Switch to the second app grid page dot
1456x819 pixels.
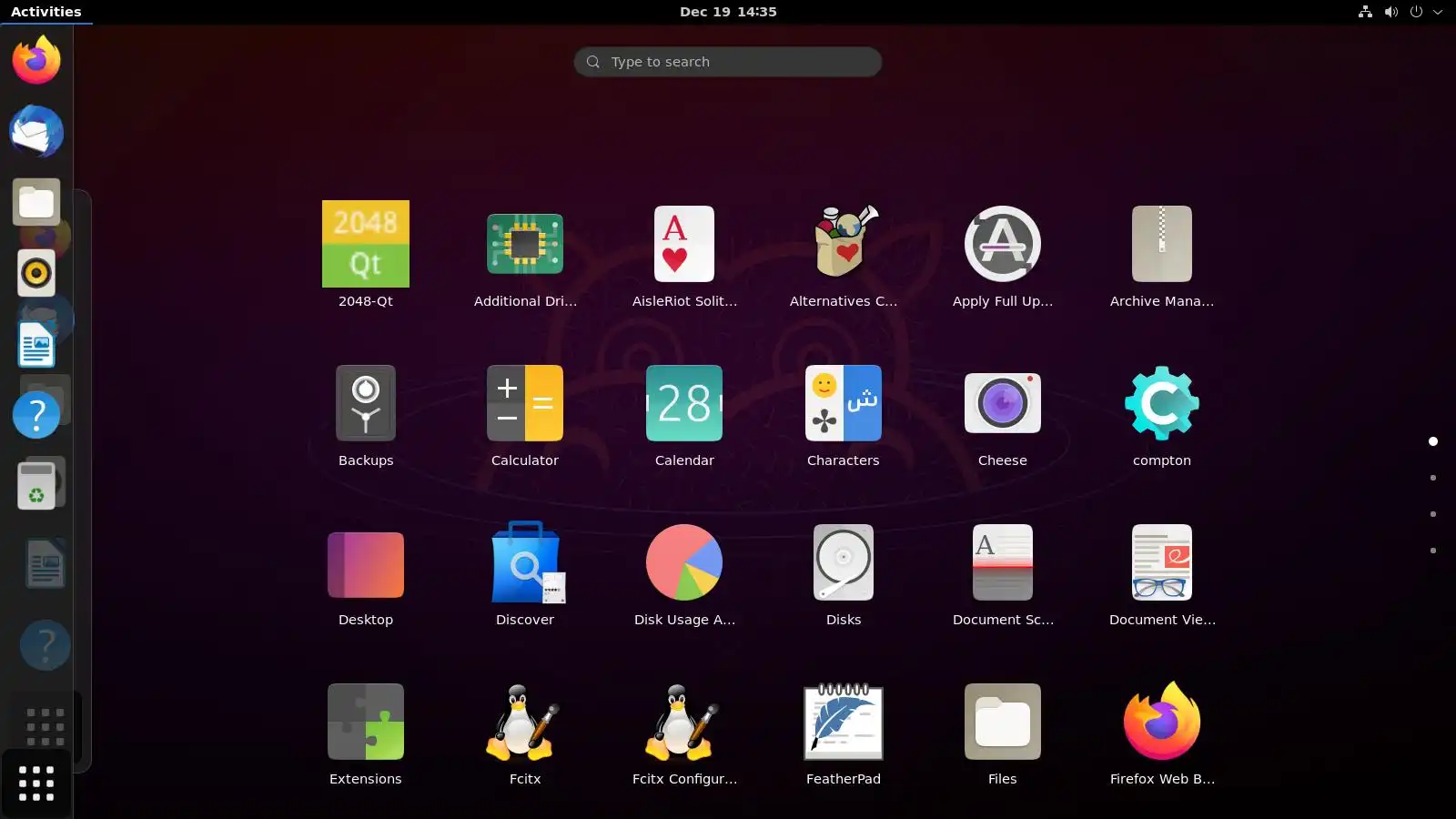click(x=1433, y=478)
